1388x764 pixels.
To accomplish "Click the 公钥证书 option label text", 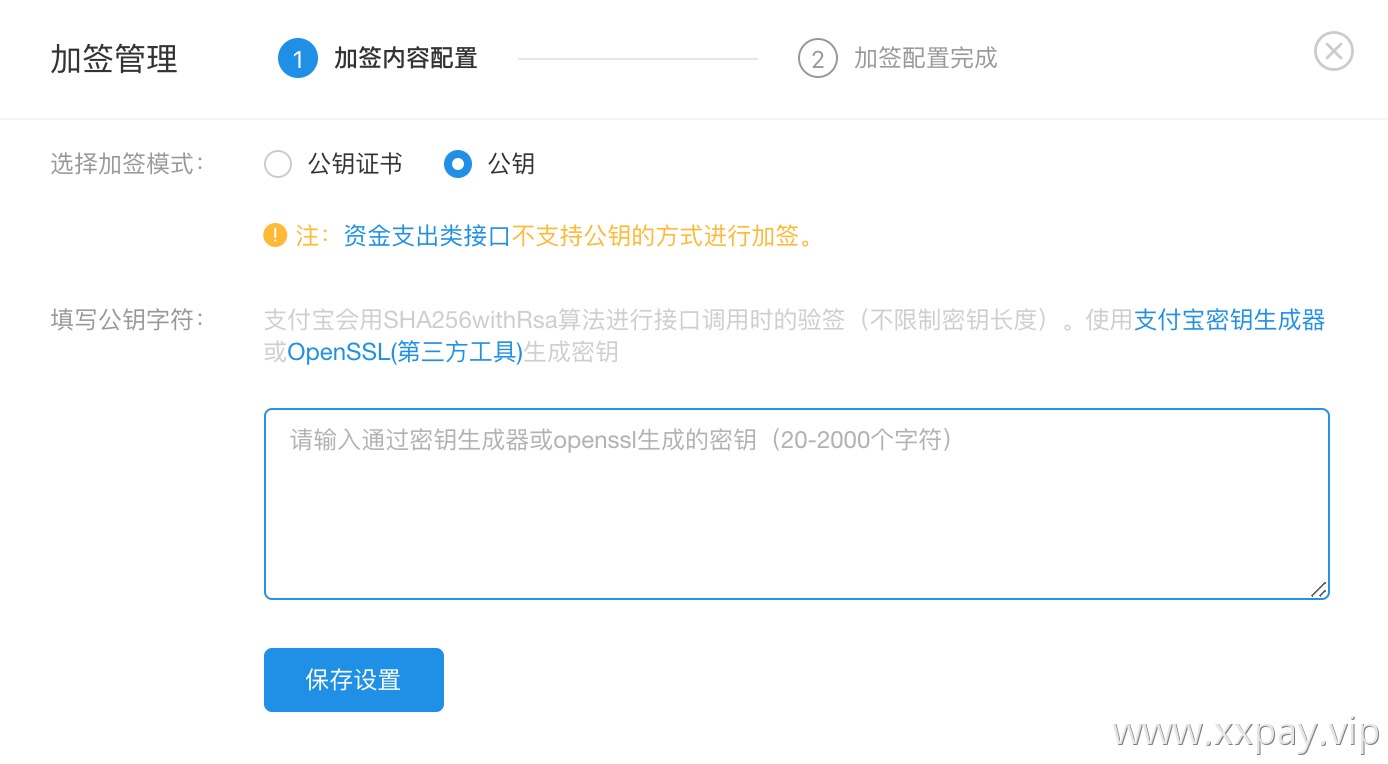I will (355, 164).
